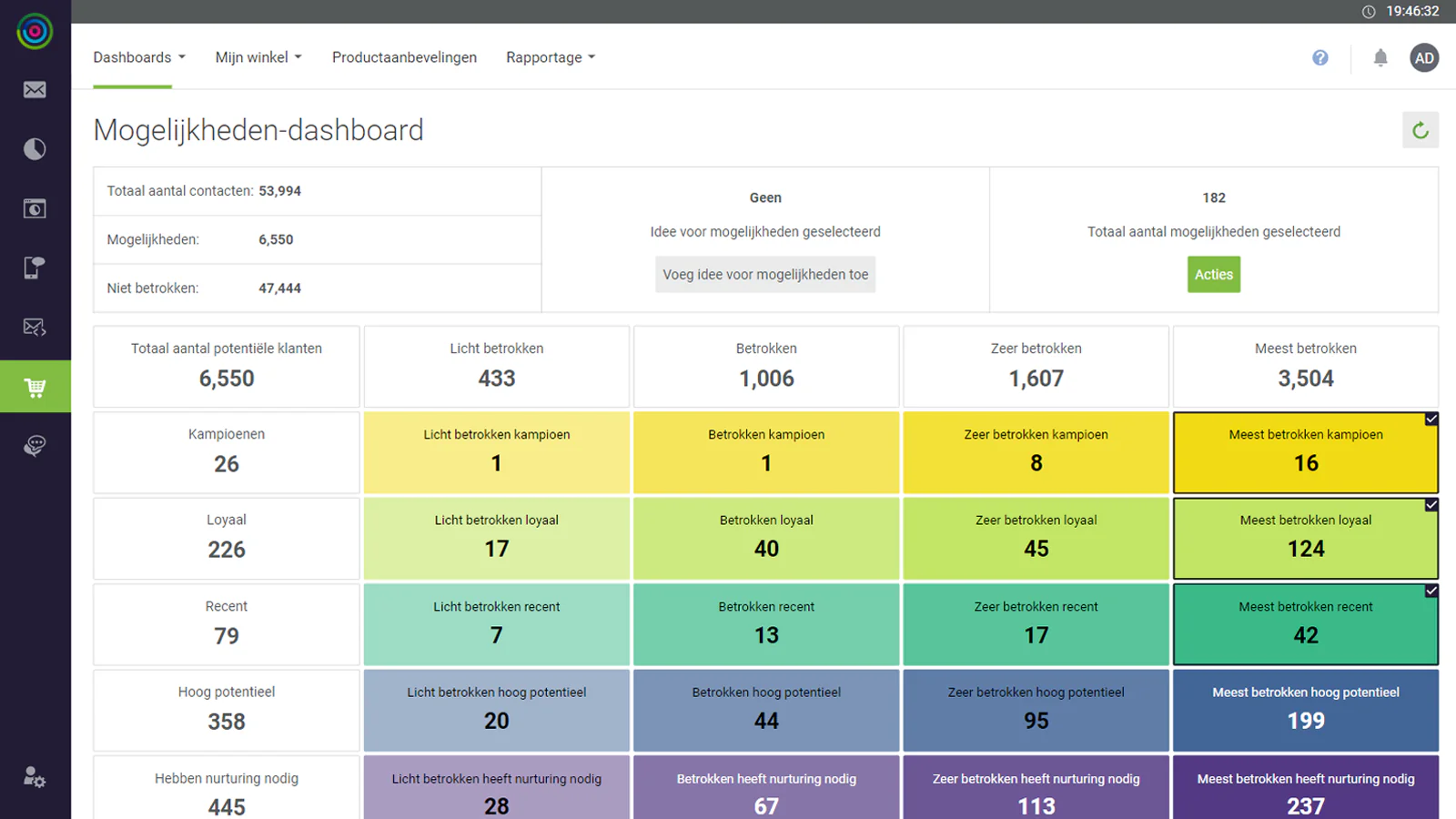Select the Licht betrokken recent tile
The width and height of the screenshot is (1456, 819).
tap(497, 624)
